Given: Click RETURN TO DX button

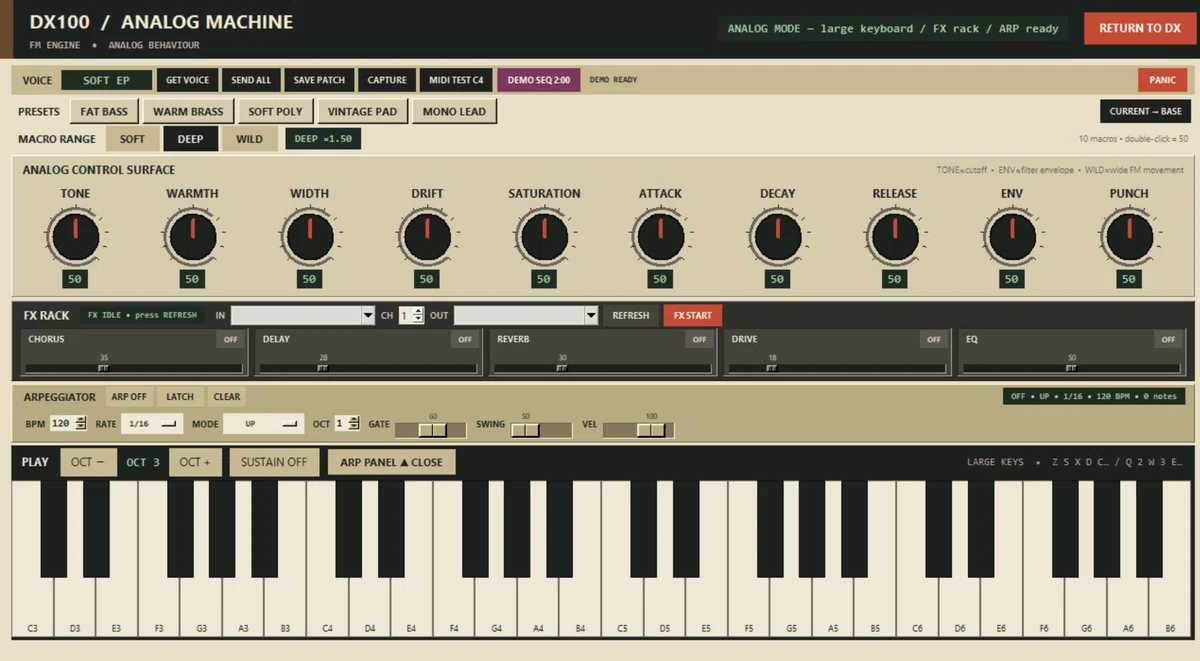Looking at the screenshot, I should pos(1140,28).
